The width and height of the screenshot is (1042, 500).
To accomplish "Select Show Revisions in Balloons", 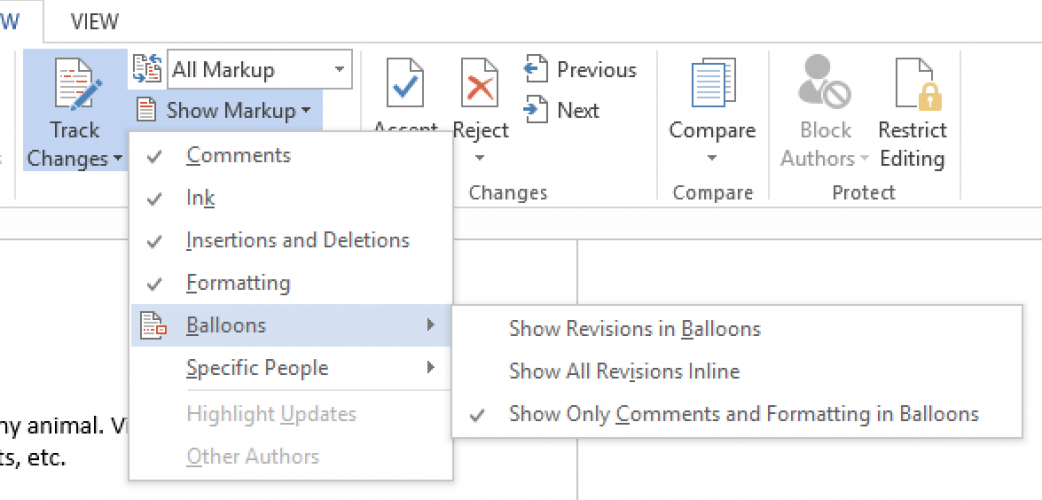I will point(634,328).
